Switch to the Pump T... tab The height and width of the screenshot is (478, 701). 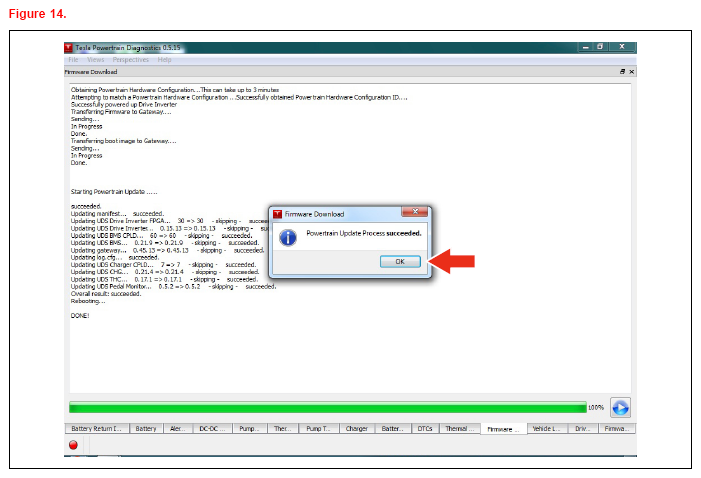[x=318, y=428]
